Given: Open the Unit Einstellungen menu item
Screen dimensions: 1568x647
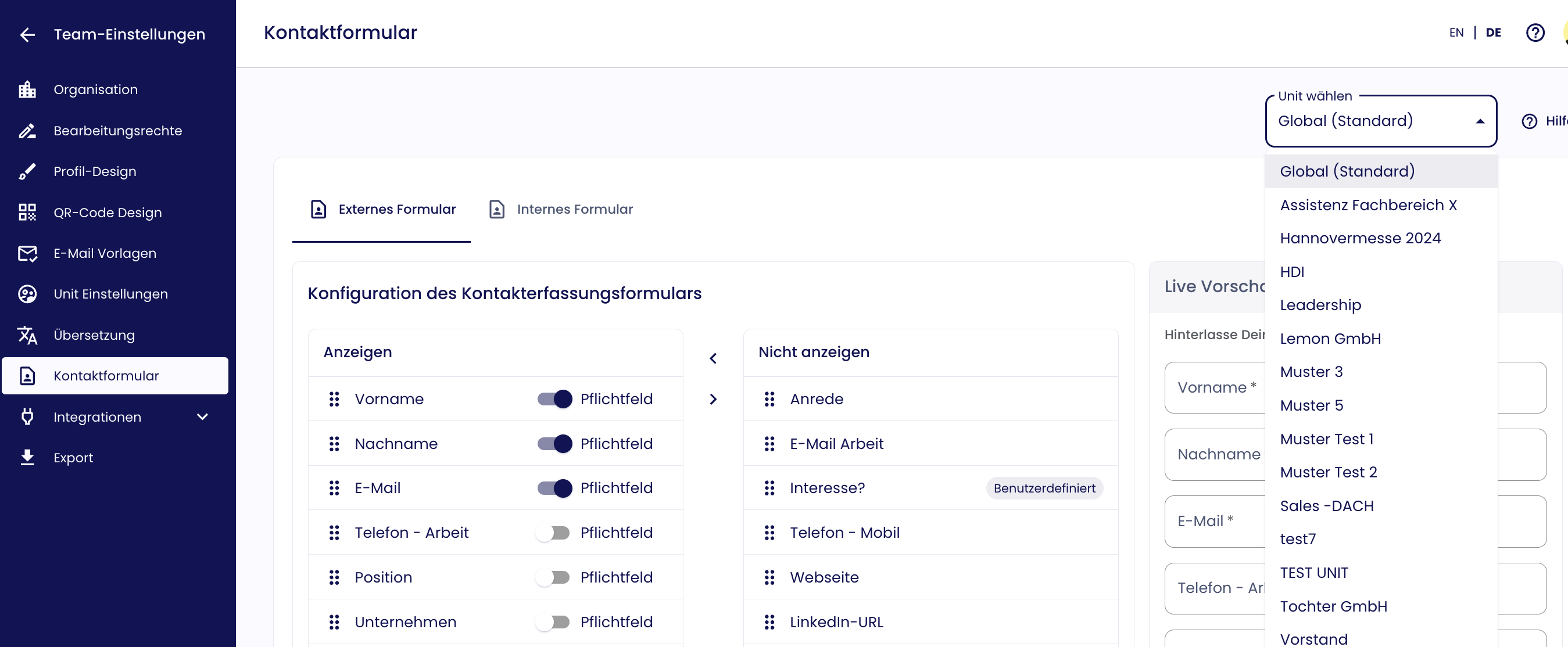Looking at the screenshot, I should 110,294.
